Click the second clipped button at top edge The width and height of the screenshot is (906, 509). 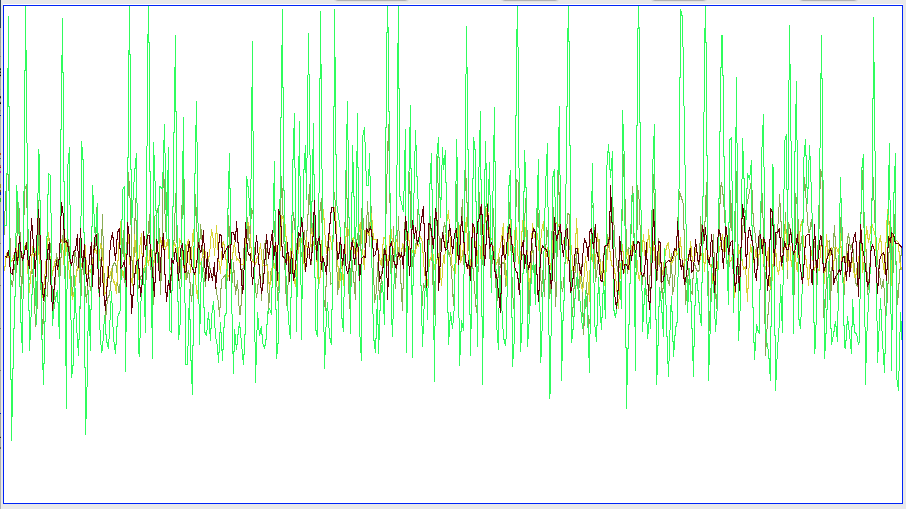coord(529,1)
